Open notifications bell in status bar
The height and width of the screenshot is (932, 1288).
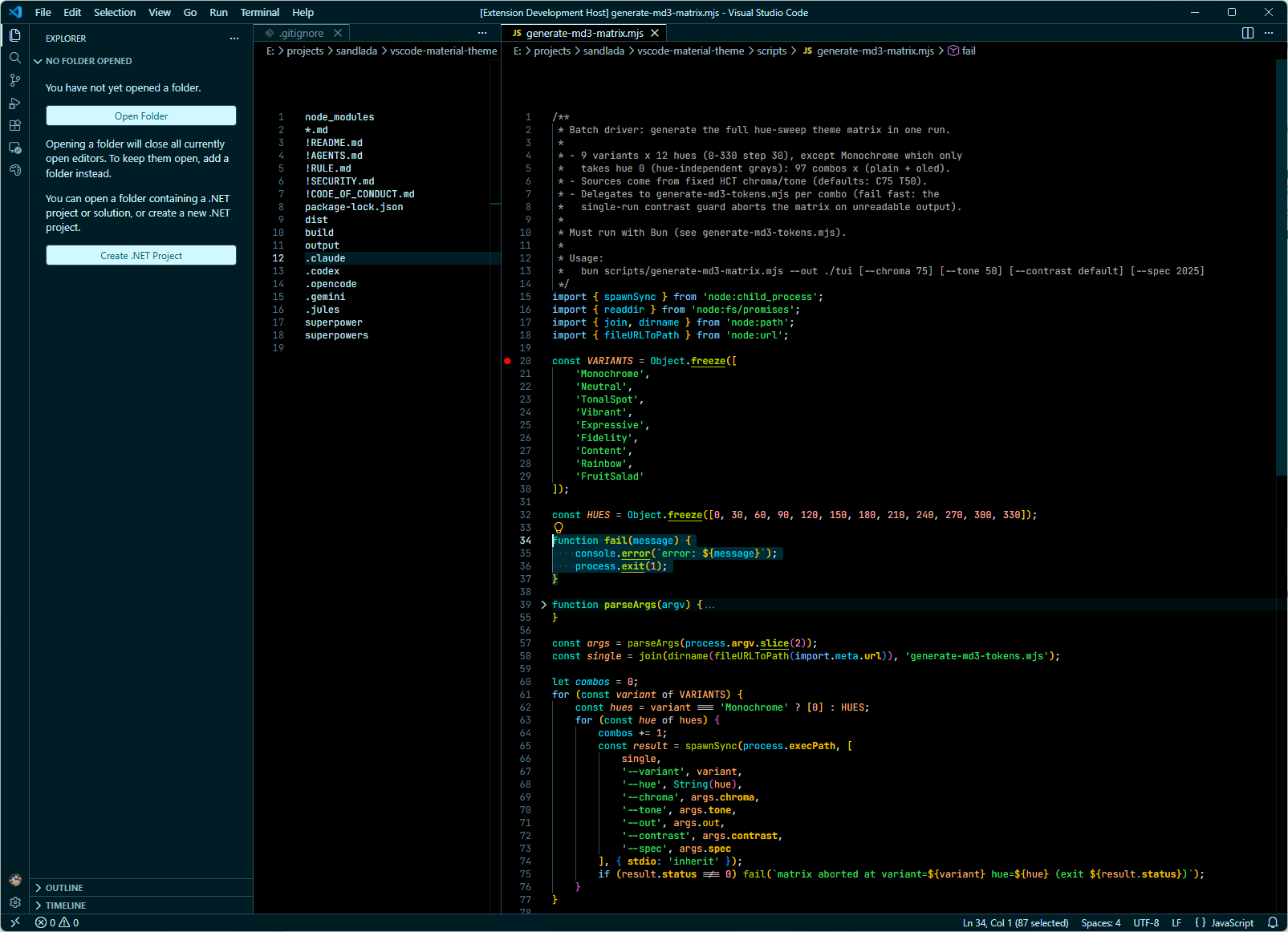tap(1273, 923)
